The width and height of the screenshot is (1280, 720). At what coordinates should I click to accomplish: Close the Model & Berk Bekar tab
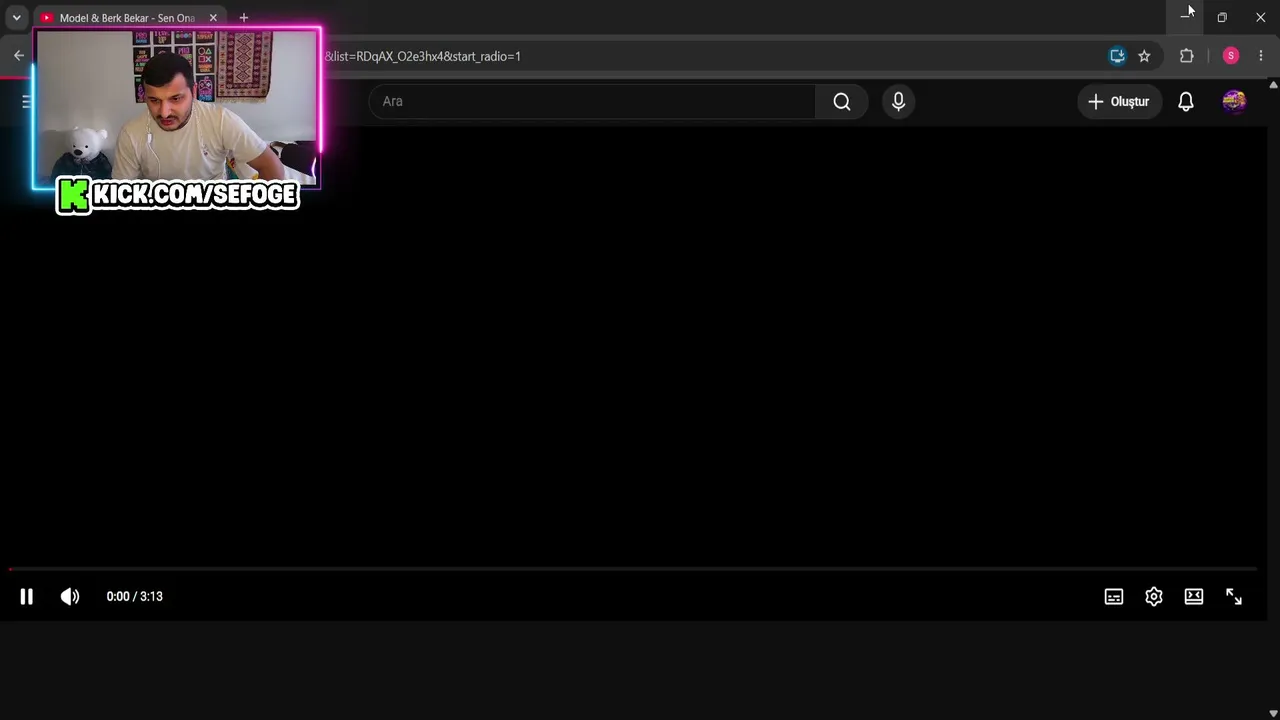point(213,18)
